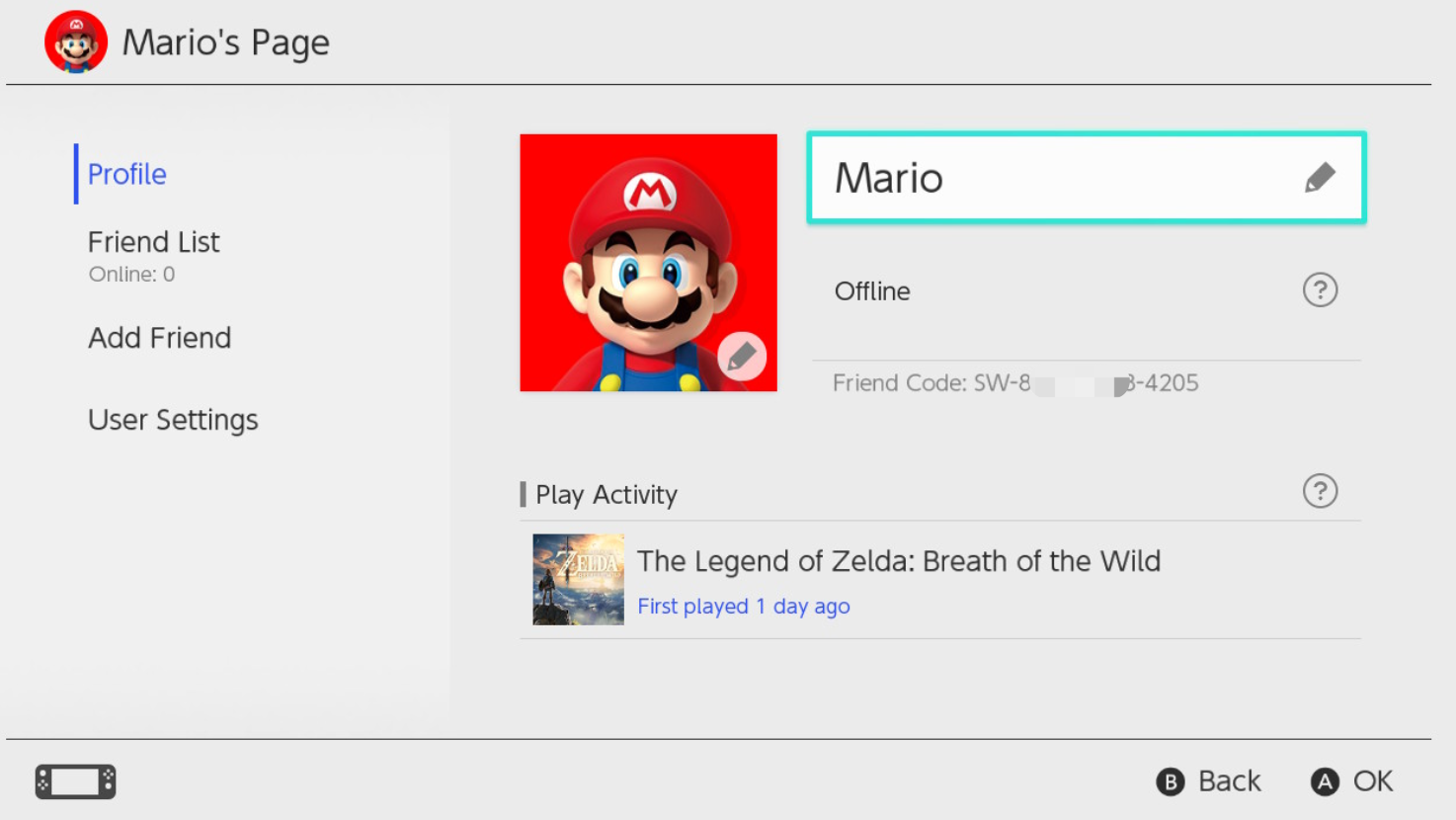Viewport: 1456px width, 820px height.
Task: Click the A button icon beside OK
Action: point(1325,782)
